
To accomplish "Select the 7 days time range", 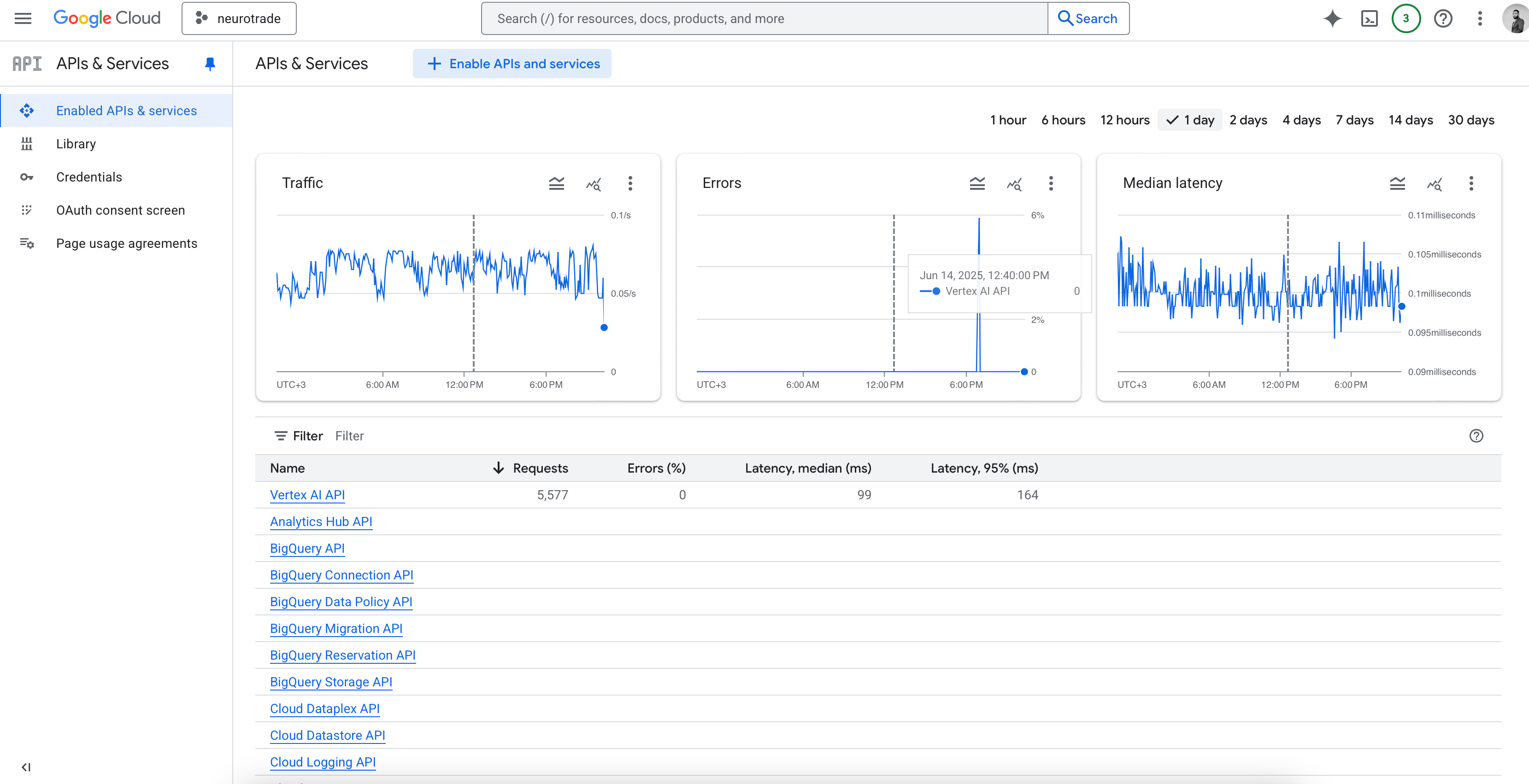I will [1354, 120].
